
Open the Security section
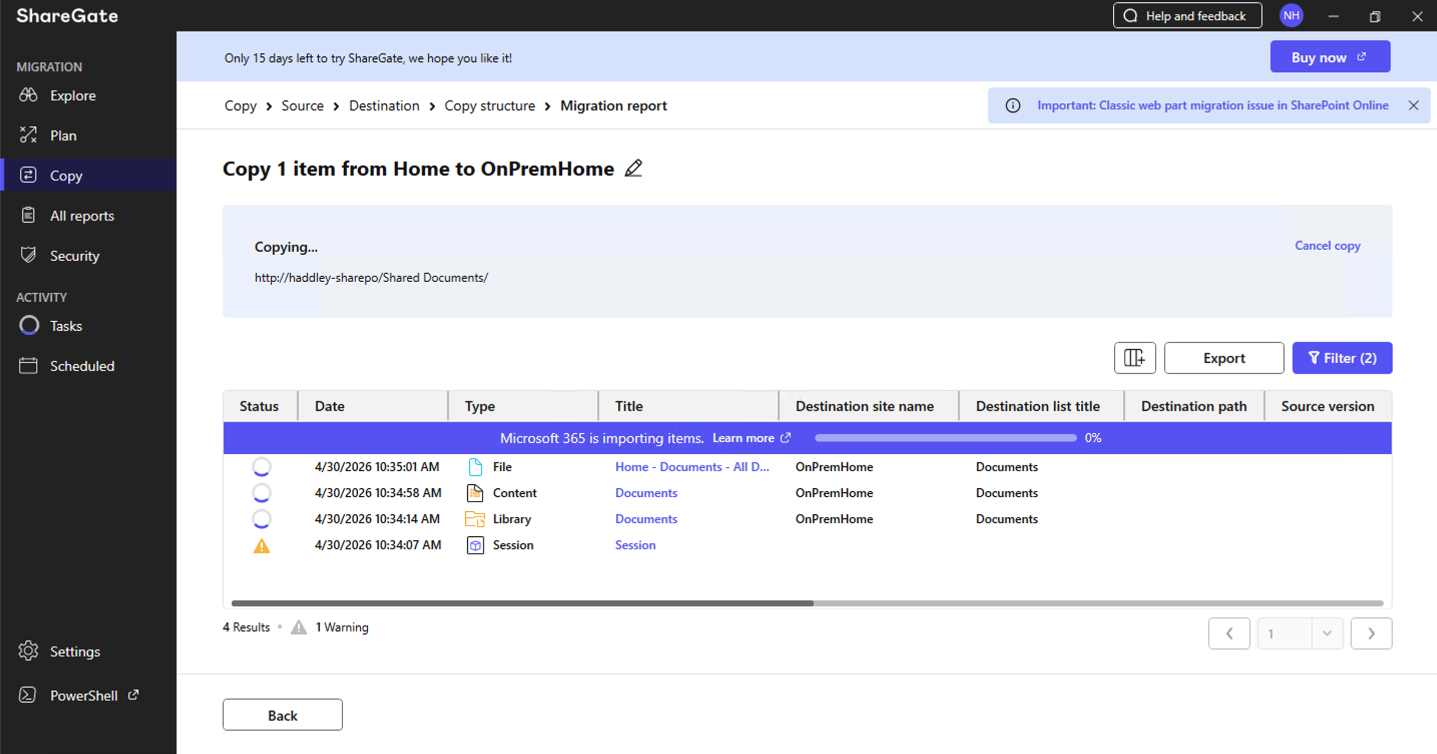pos(88,256)
